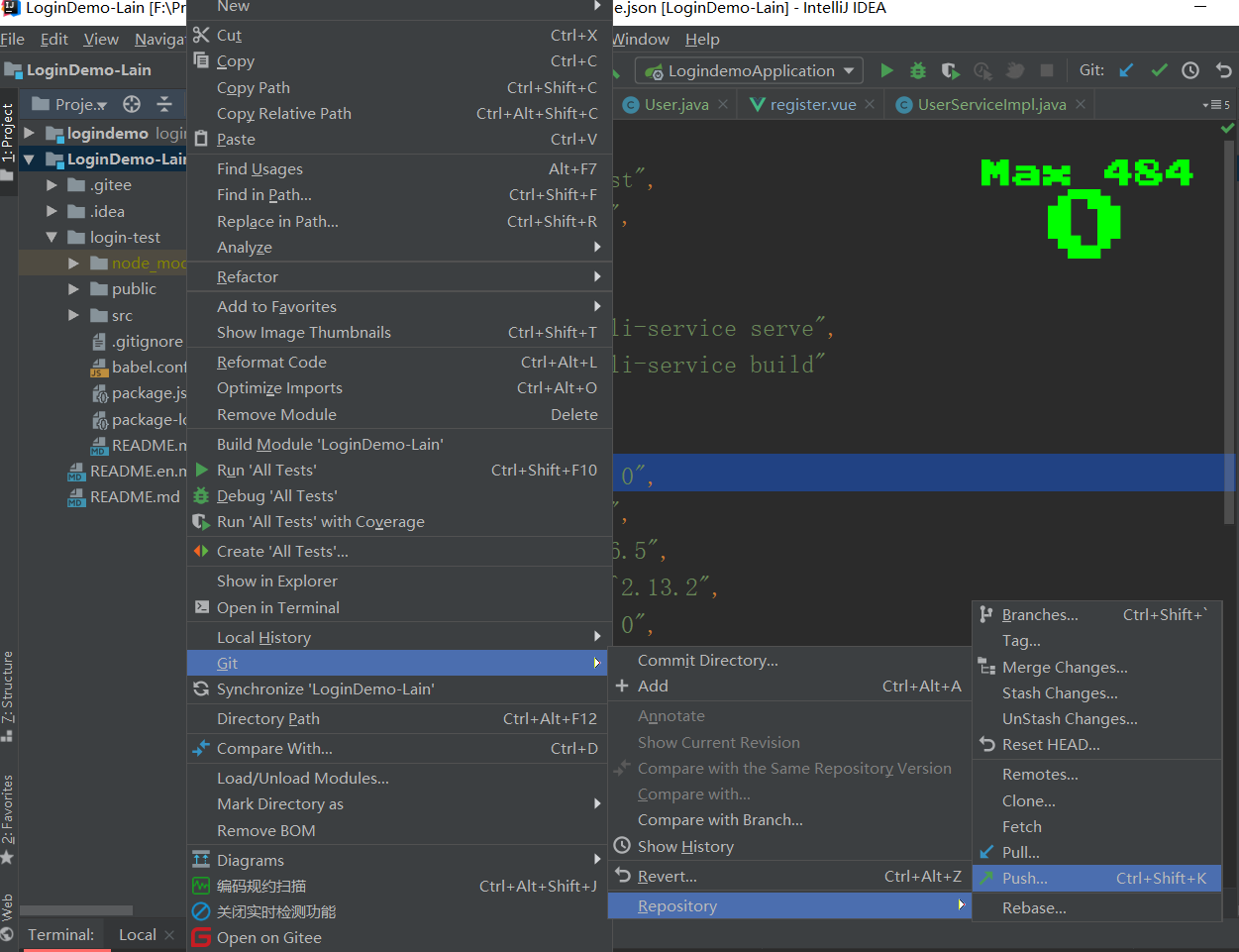Select .gitignore file in project tree
This screenshot has width=1239, height=952.
138,341
